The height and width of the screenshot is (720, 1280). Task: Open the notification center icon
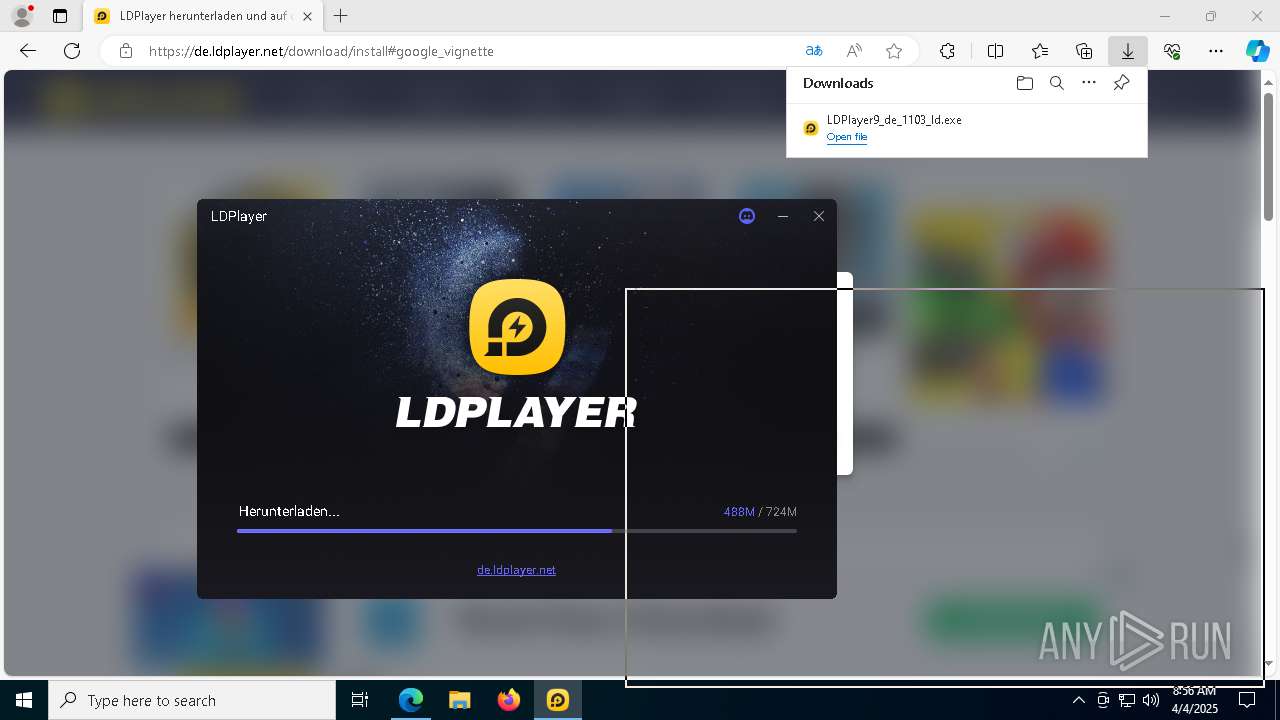(x=1247, y=700)
